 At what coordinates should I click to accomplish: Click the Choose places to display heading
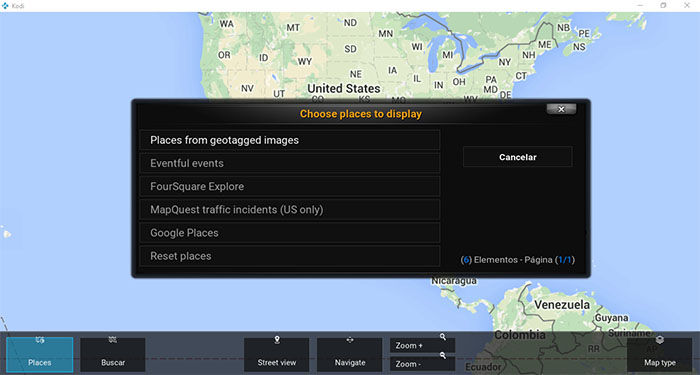pos(361,114)
